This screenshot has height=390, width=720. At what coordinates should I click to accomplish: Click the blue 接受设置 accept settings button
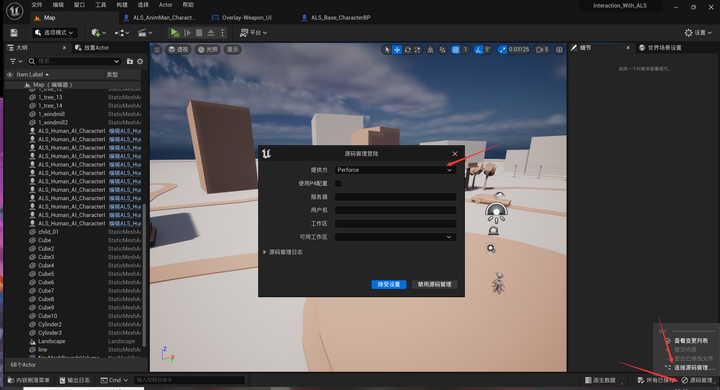point(388,284)
